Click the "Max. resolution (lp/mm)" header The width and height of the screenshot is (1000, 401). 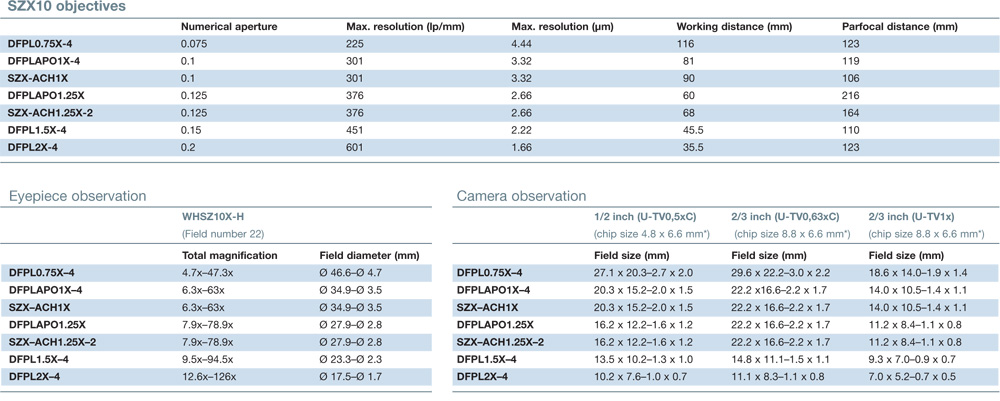(x=406, y=27)
